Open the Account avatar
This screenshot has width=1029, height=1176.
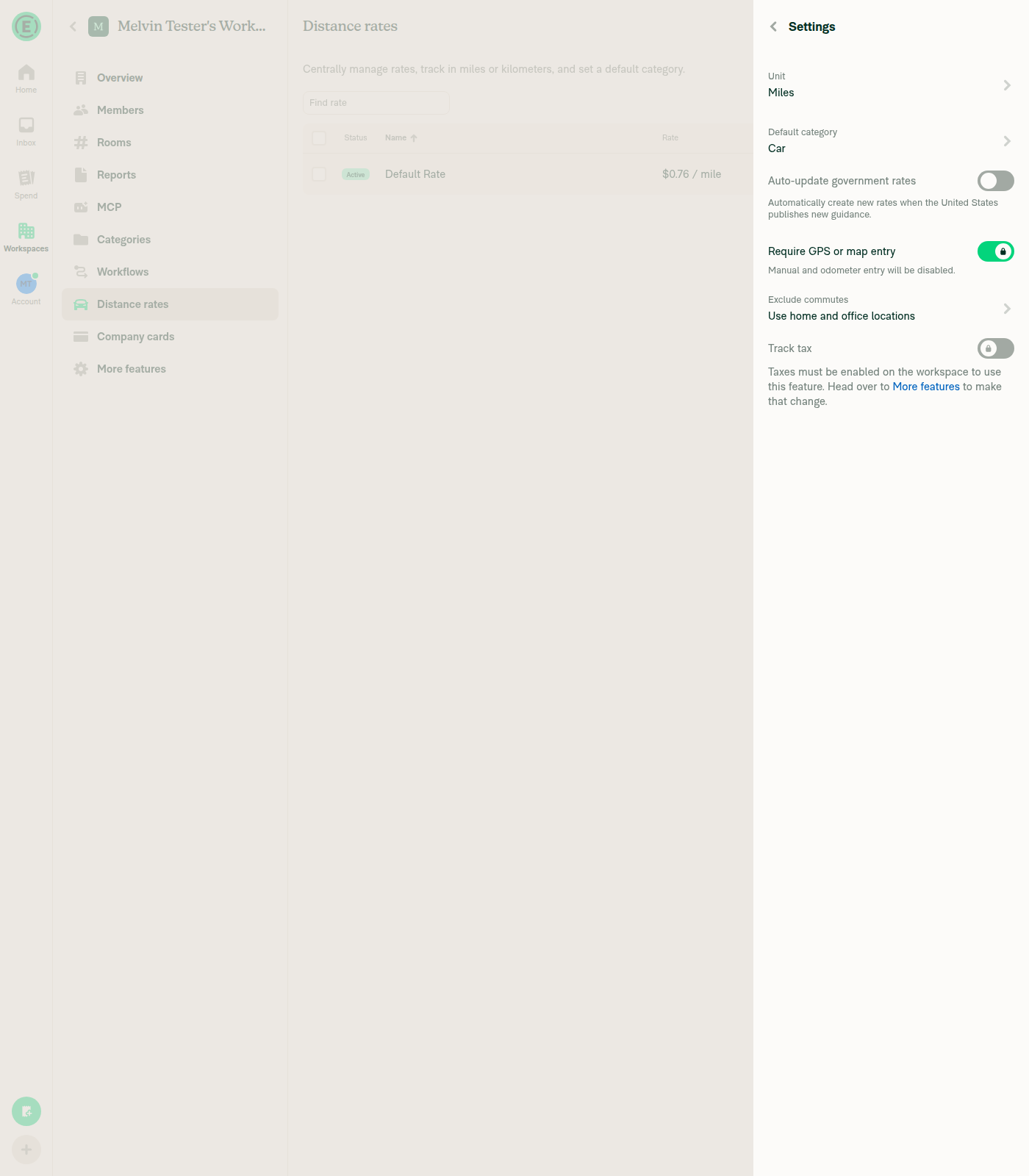(x=26, y=284)
